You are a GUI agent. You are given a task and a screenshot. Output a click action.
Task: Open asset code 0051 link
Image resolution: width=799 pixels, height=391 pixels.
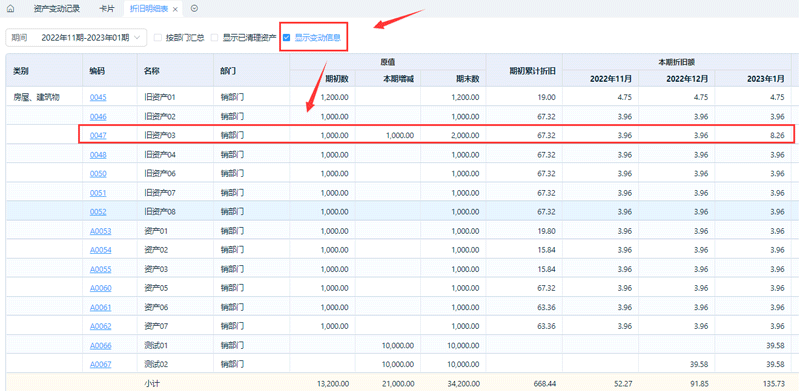pos(98,193)
